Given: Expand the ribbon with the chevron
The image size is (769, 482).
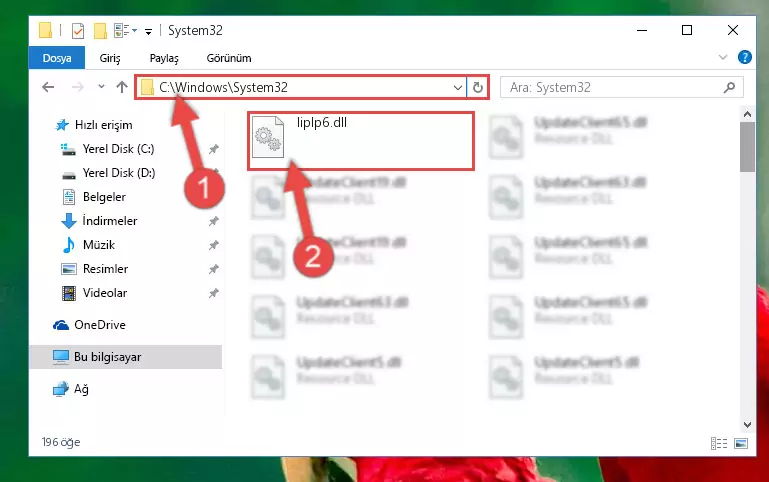Looking at the screenshot, I should [x=722, y=57].
